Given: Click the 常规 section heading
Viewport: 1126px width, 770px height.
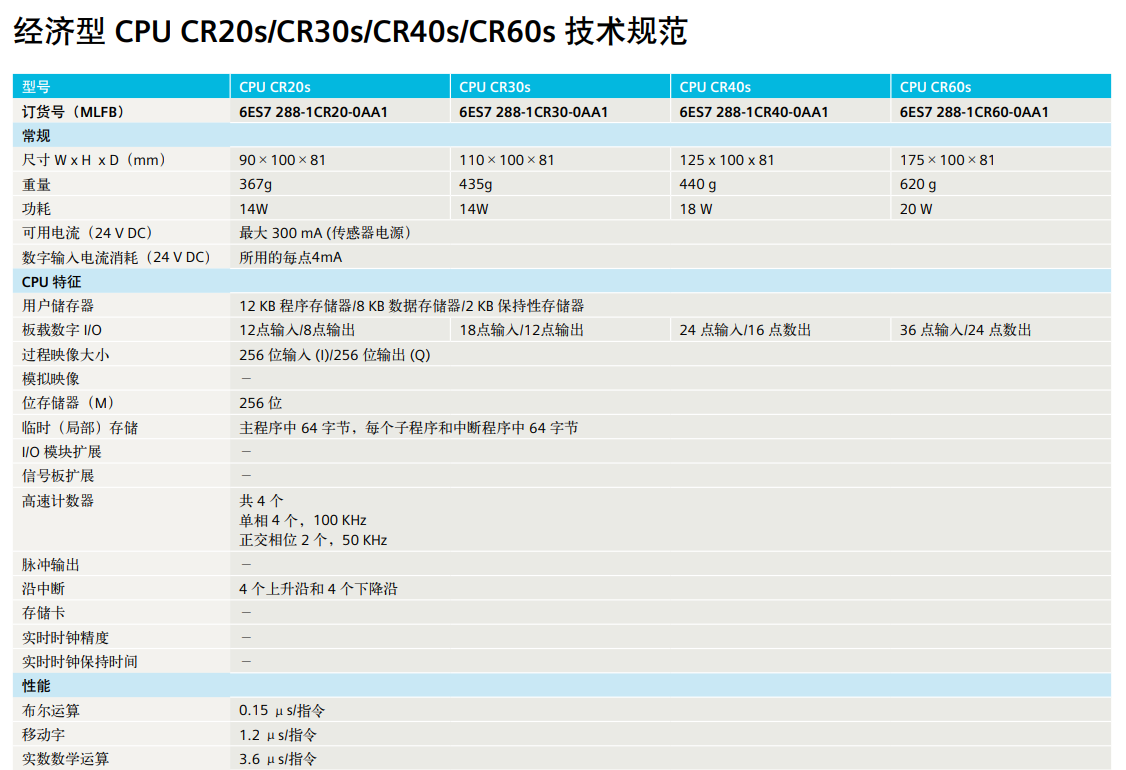Looking at the screenshot, I should pyautogui.click(x=36, y=136).
